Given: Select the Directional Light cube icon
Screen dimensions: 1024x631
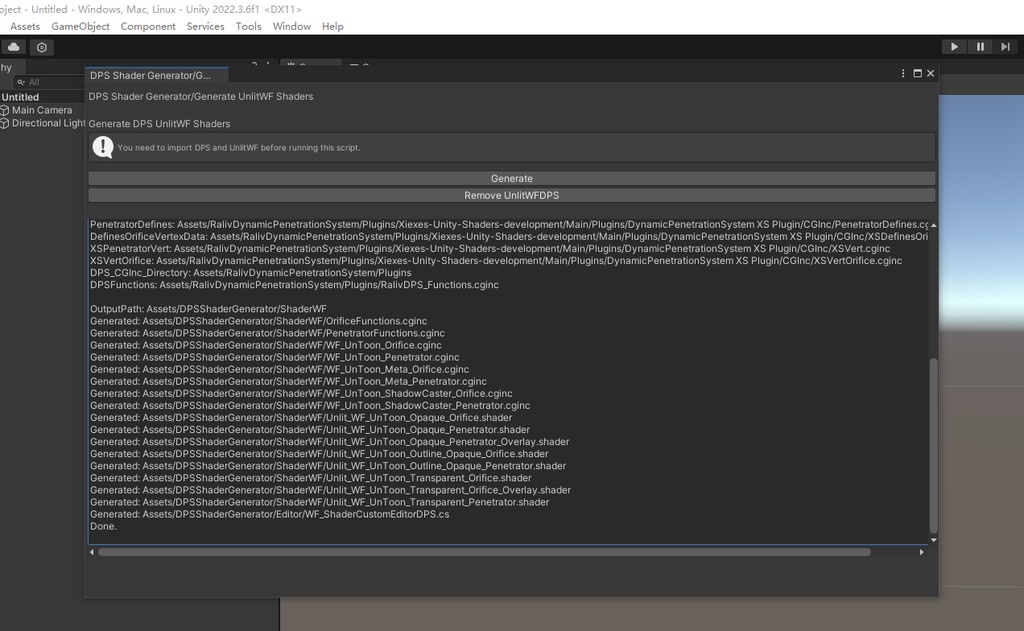Looking at the screenshot, I should [x=5, y=123].
